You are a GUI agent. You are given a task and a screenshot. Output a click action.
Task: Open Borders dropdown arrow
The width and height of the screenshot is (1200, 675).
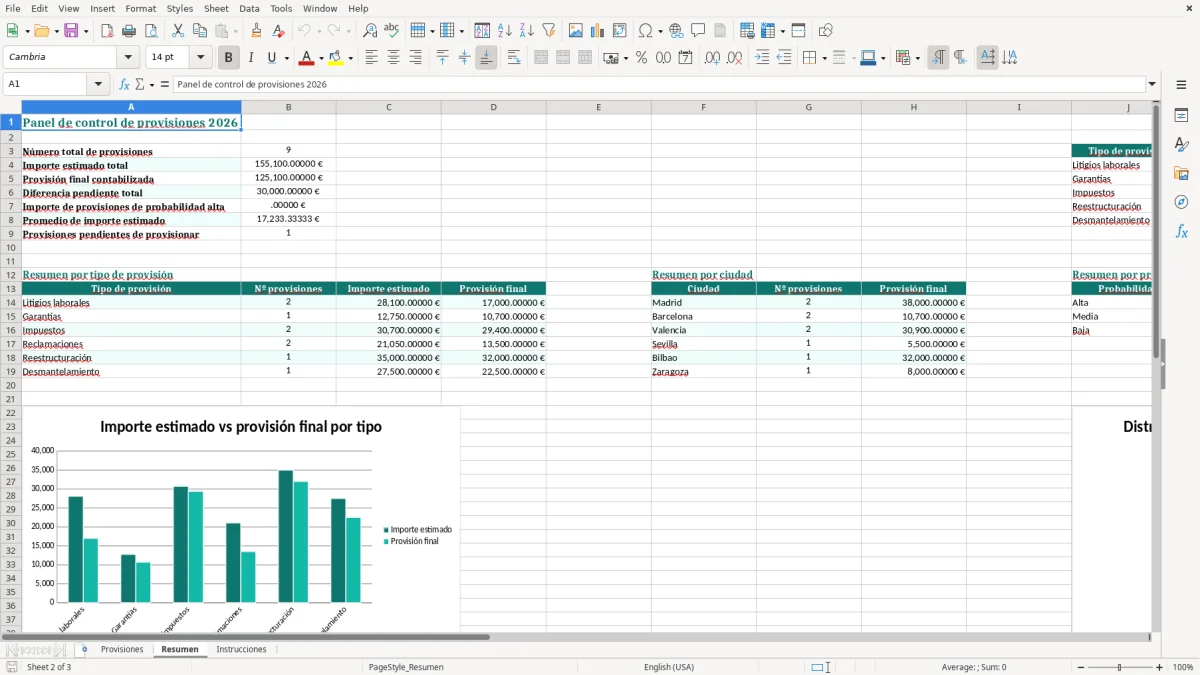[x=824, y=58]
